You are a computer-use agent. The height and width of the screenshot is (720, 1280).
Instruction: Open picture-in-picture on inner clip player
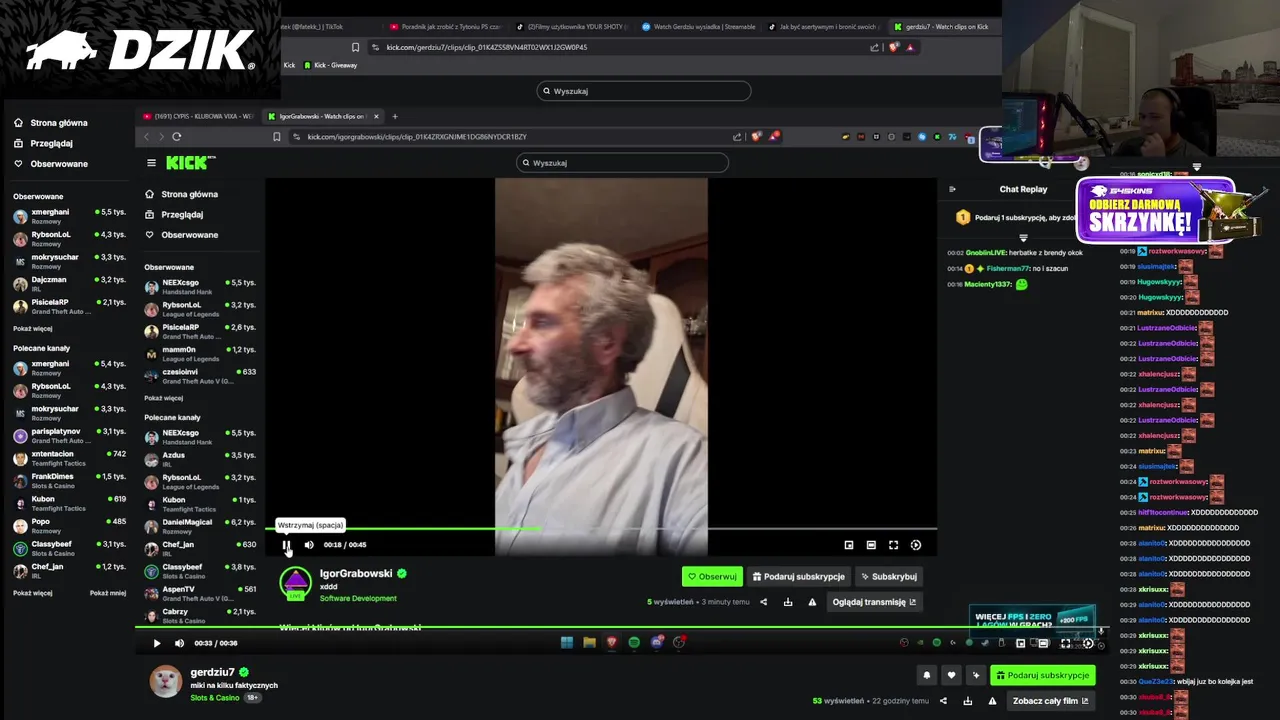tap(849, 545)
